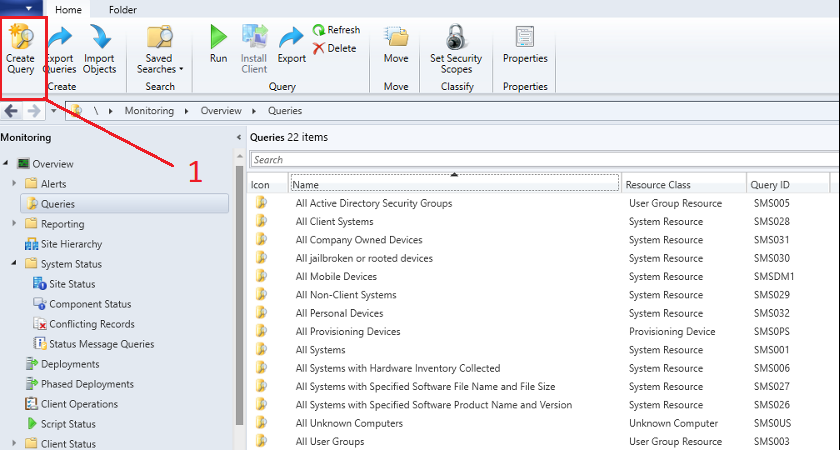Viewport: 840px width, 450px height.
Task: Switch to the Home ribbon tab
Action: (x=68, y=10)
